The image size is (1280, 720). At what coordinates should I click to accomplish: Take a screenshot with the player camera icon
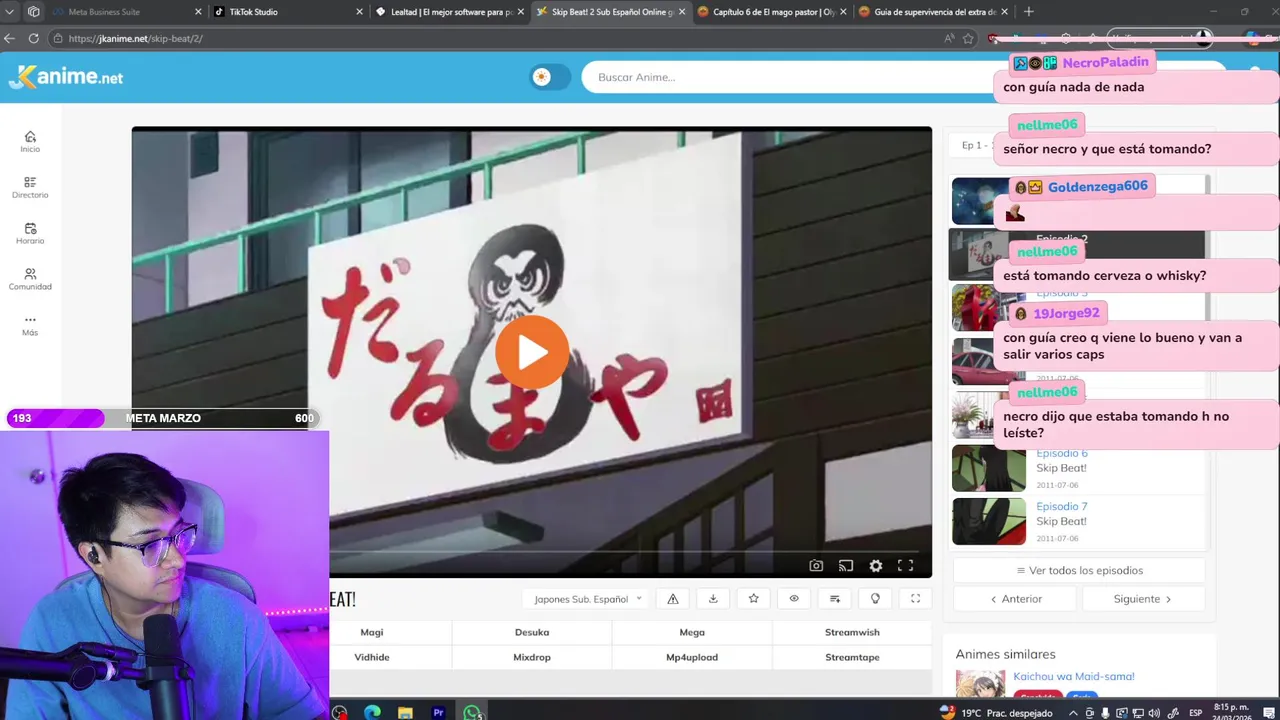(x=816, y=566)
